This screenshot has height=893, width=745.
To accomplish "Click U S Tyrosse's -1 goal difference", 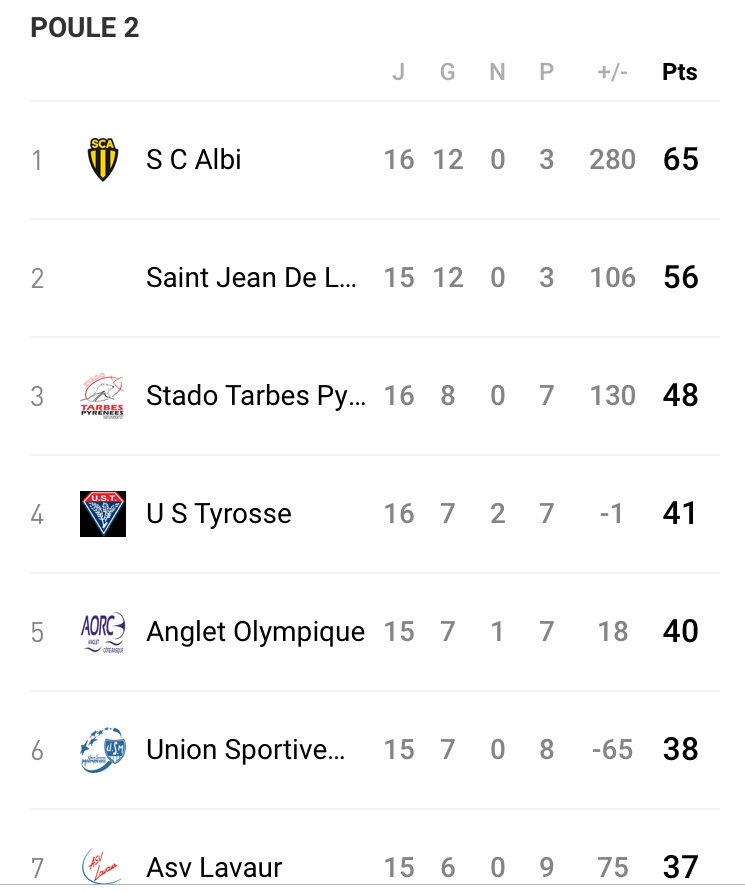I will point(612,514).
